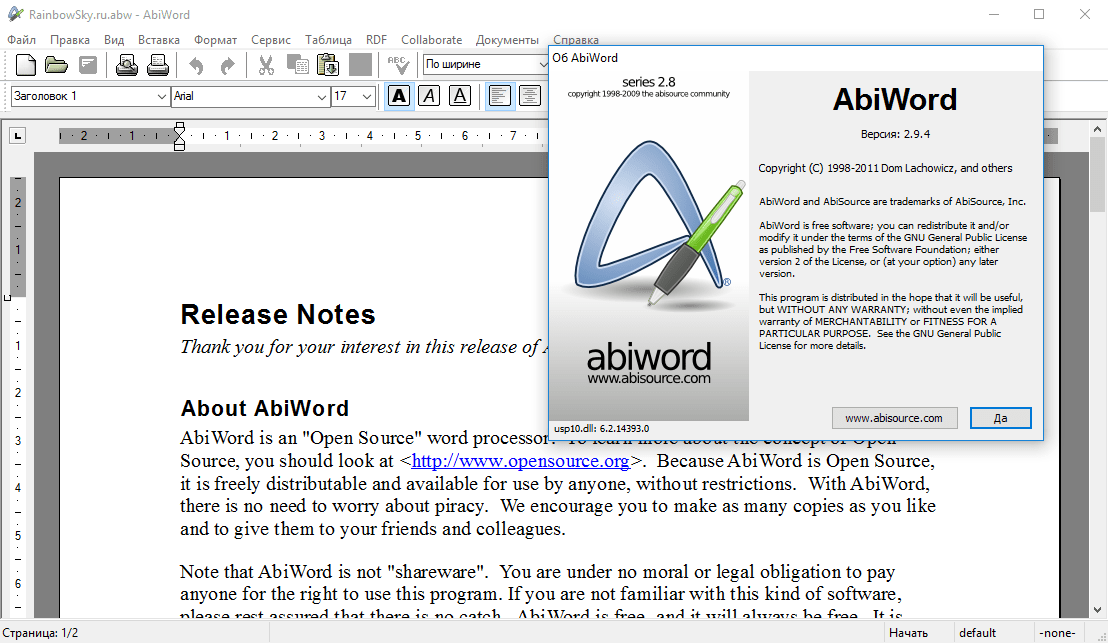This screenshot has height=643, width=1108.
Task: Open the RDF menu
Action: pyautogui.click(x=376, y=40)
